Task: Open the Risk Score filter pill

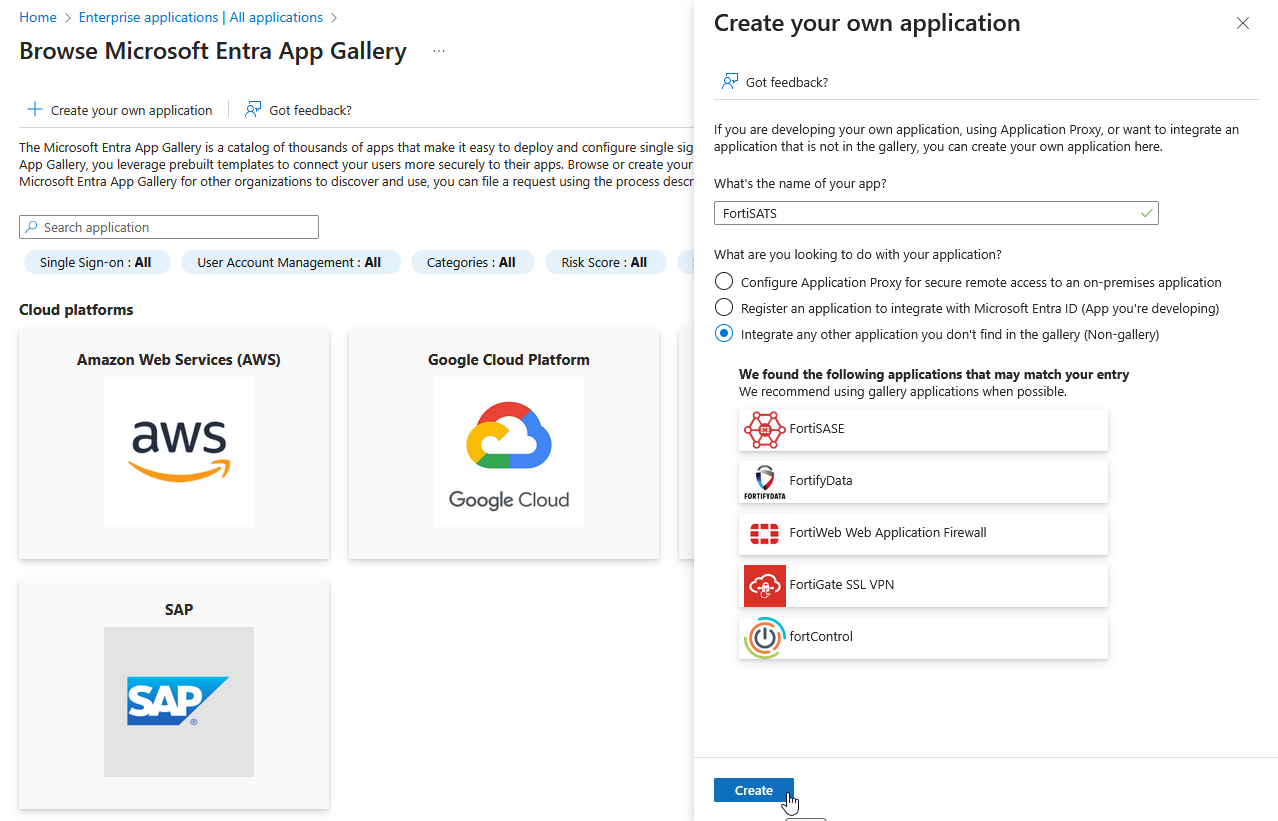Action: (604, 262)
